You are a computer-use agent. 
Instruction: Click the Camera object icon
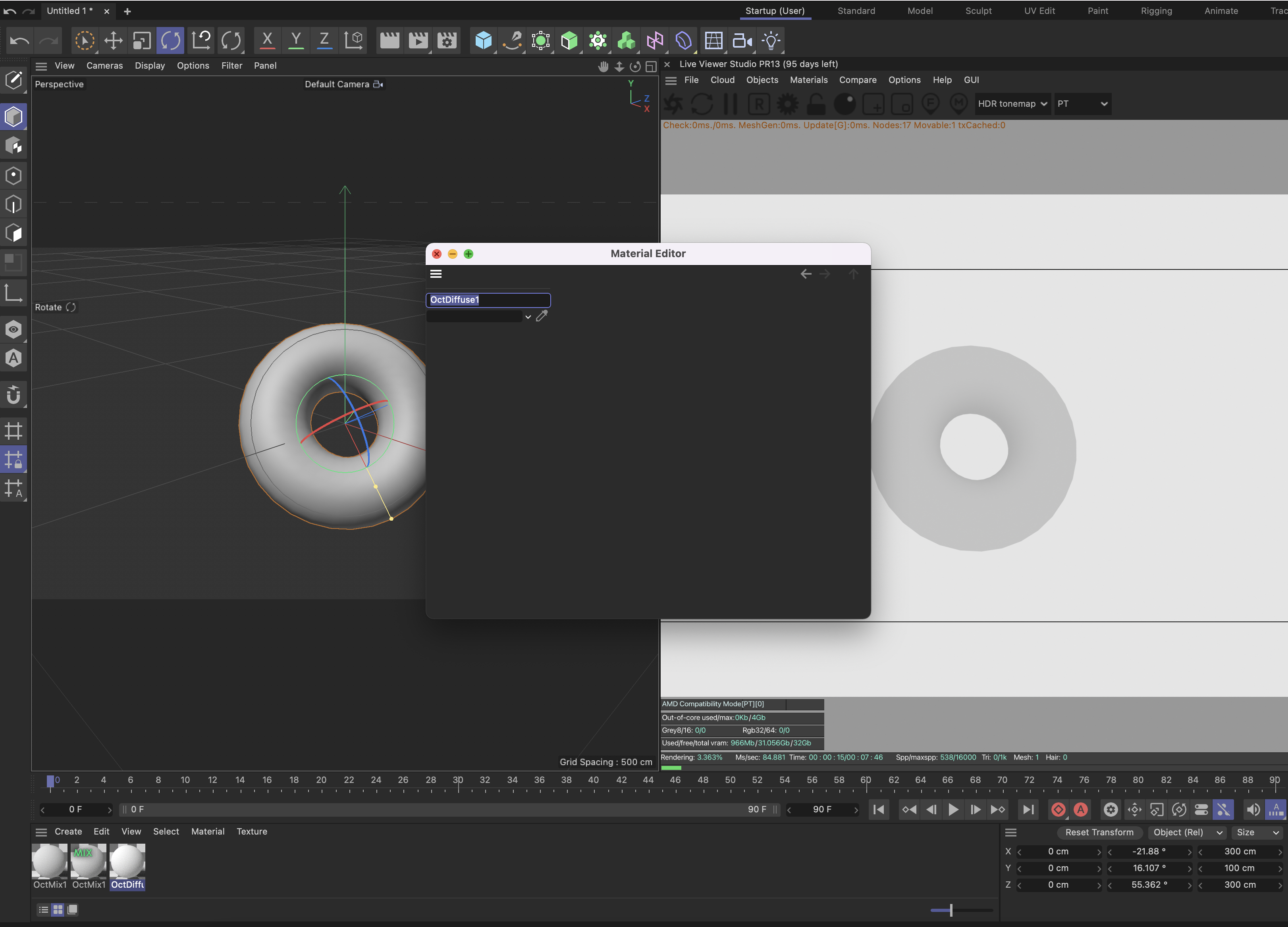(742, 40)
